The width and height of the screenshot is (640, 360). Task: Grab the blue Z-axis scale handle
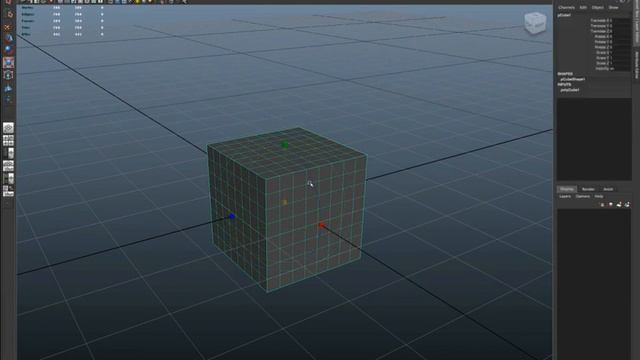point(232,216)
